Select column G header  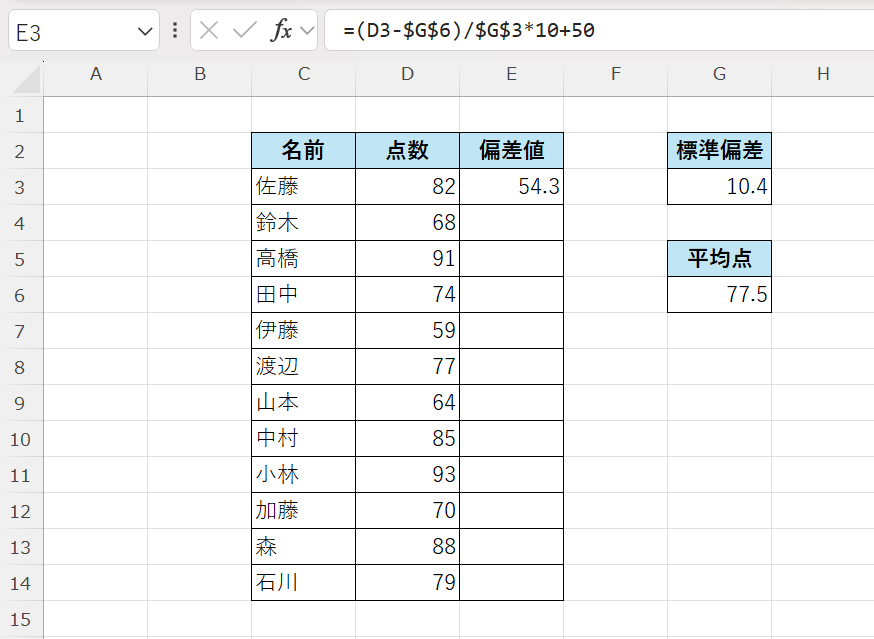click(719, 73)
